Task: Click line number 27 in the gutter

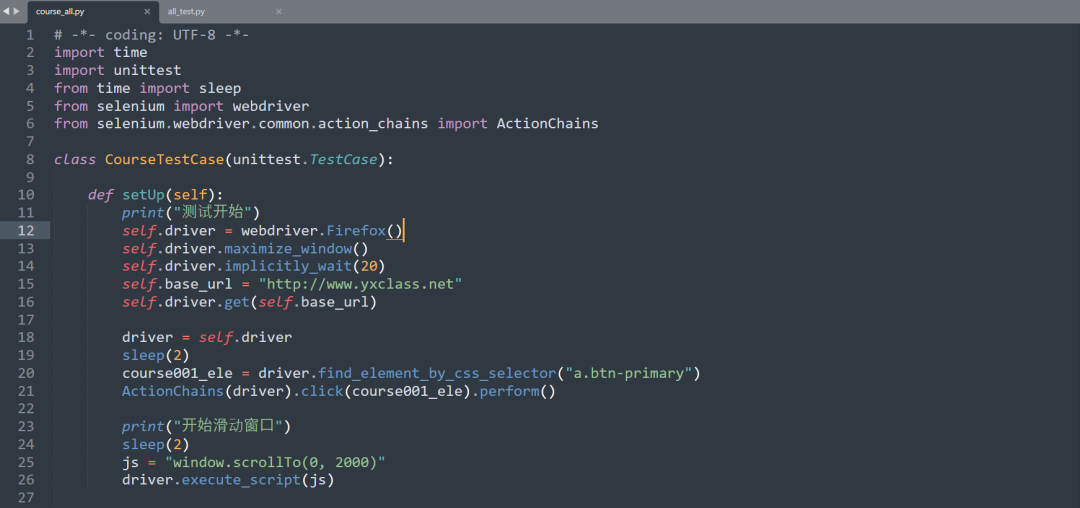Action: pos(25,498)
